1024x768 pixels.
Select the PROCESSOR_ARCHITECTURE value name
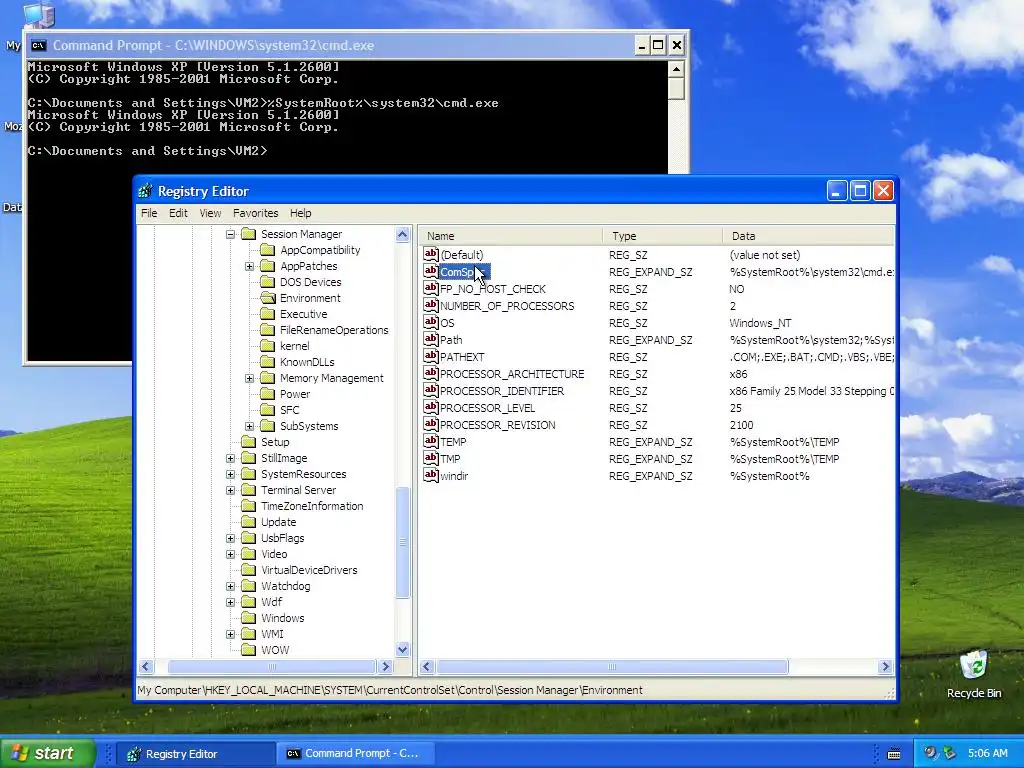tap(512, 374)
